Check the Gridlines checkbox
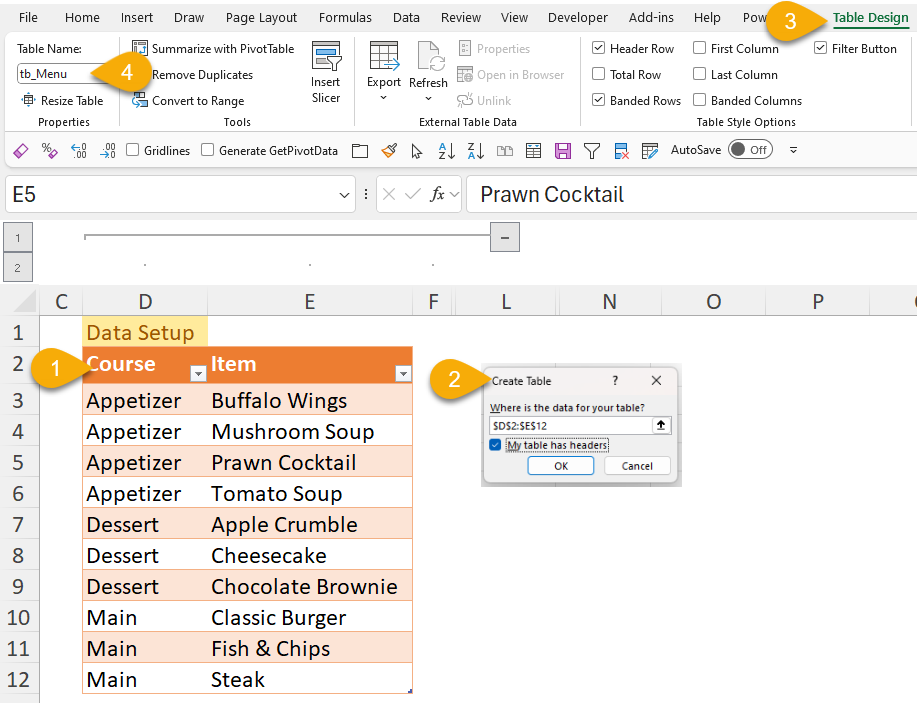Screen dimensions: 917x703 pos(133,151)
